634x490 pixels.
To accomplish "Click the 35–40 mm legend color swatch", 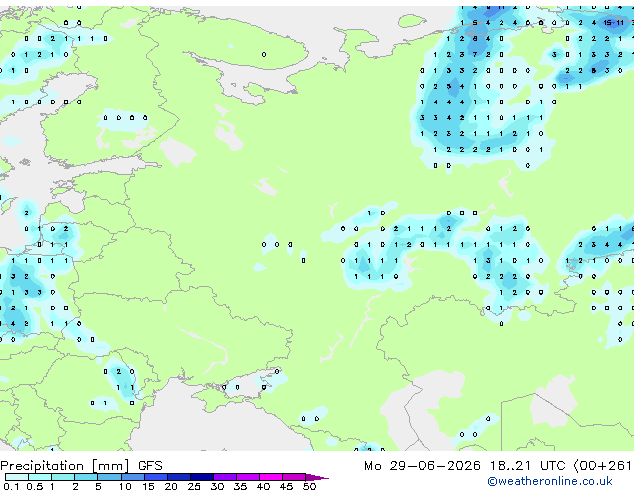I will (248, 477).
